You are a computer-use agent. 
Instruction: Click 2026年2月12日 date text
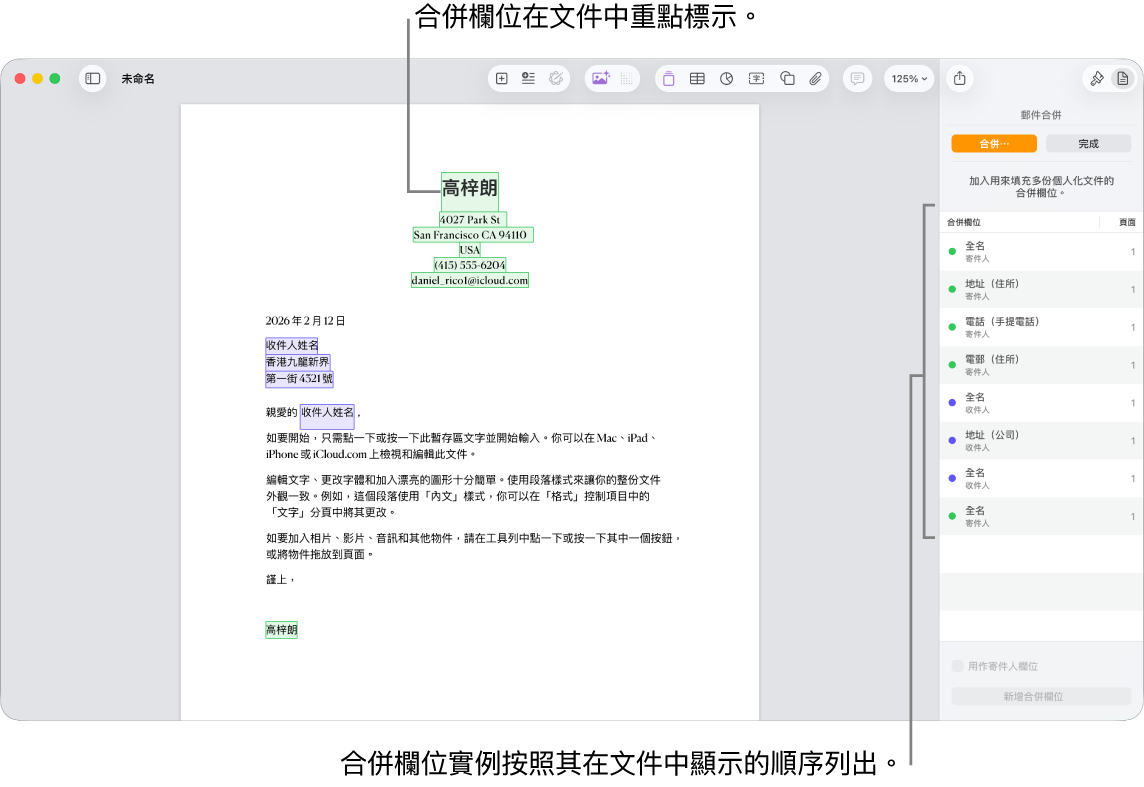pos(305,321)
